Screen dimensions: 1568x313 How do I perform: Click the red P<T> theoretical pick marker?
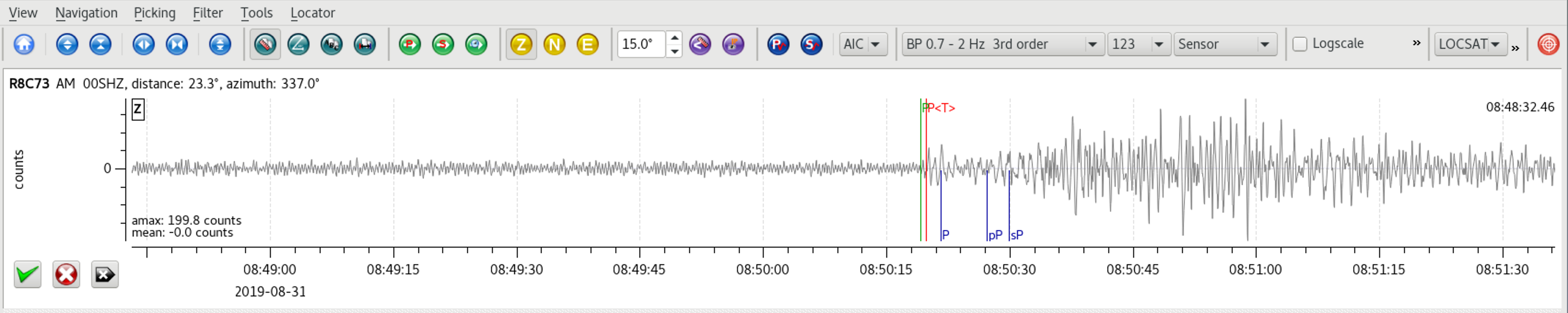(941, 108)
